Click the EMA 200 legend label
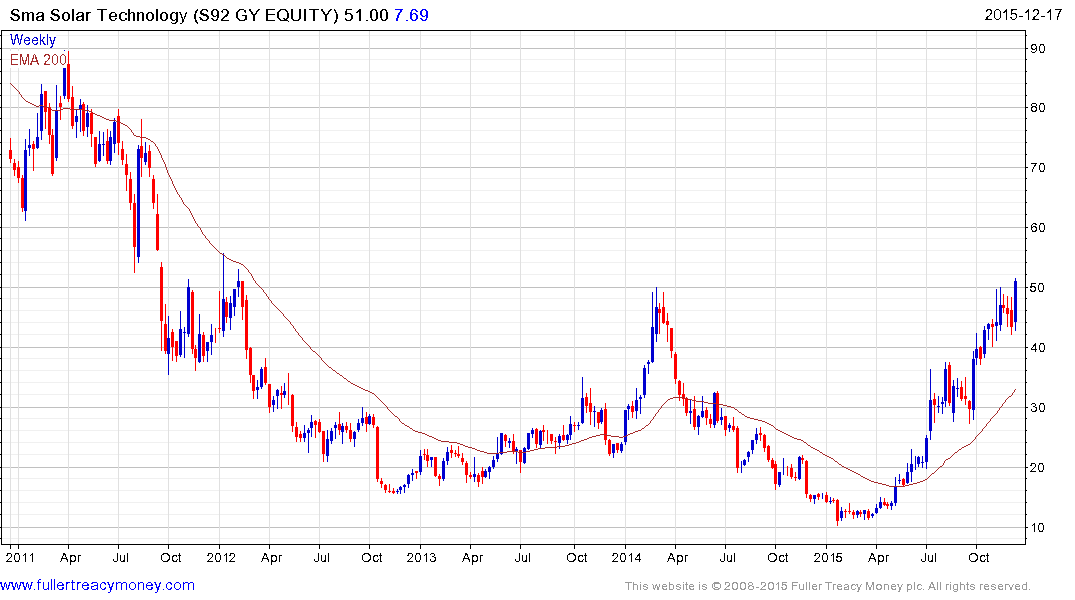 38,60
